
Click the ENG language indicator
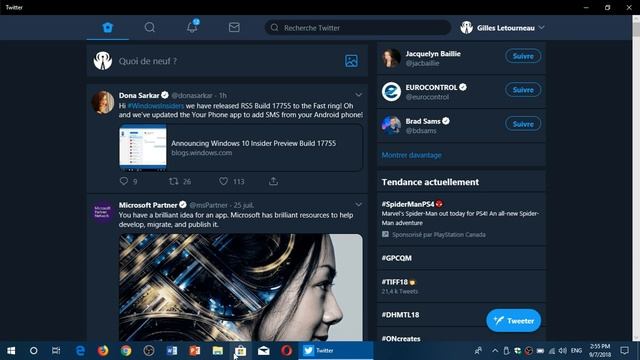[x=576, y=351]
